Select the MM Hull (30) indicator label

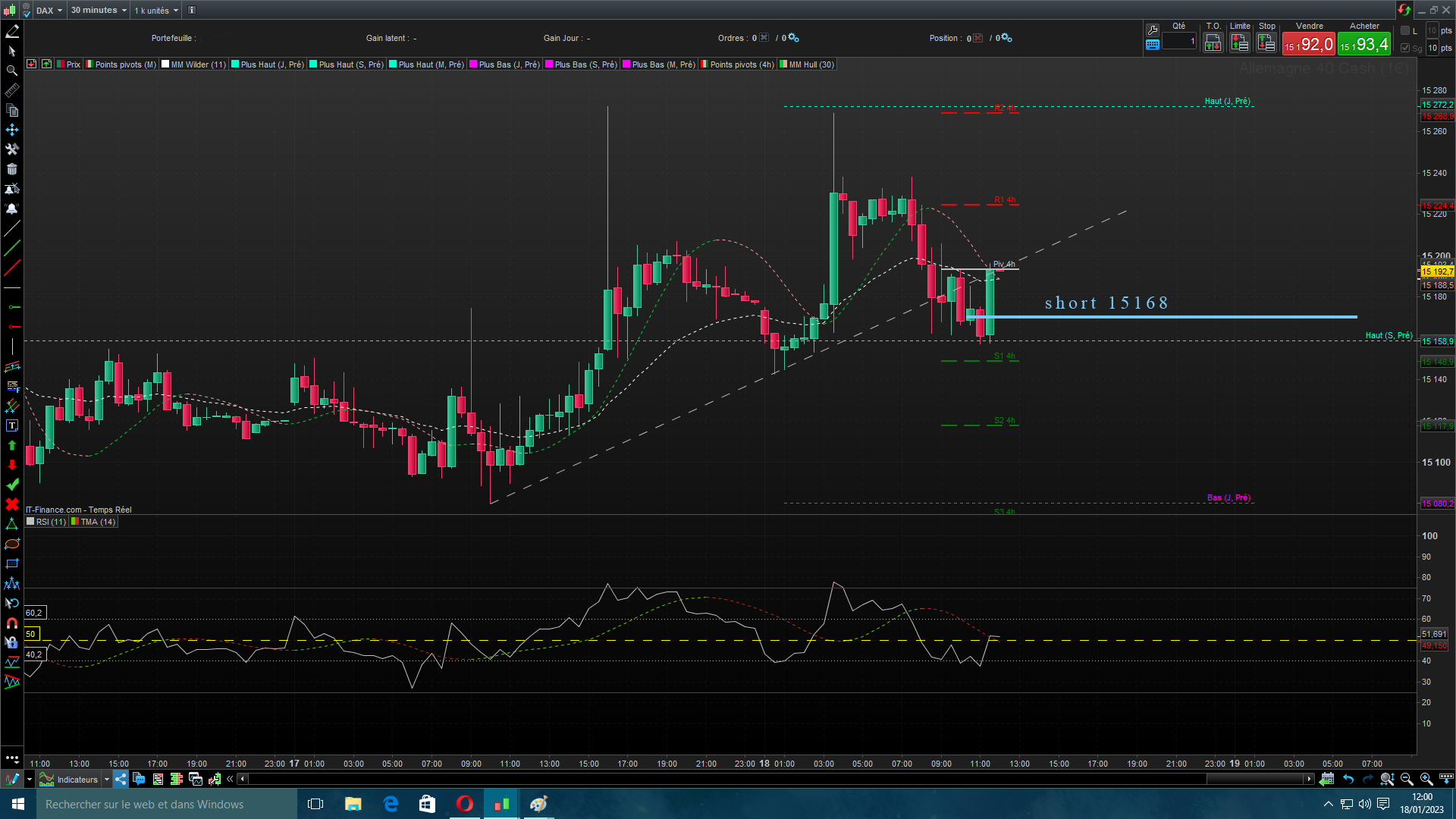(x=811, y=64)
